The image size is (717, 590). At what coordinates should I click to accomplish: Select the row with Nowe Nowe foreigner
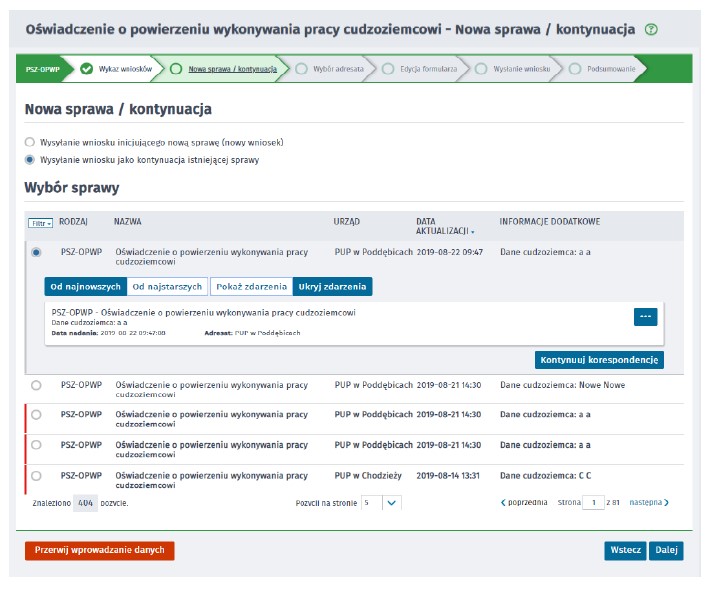point(37,385)
